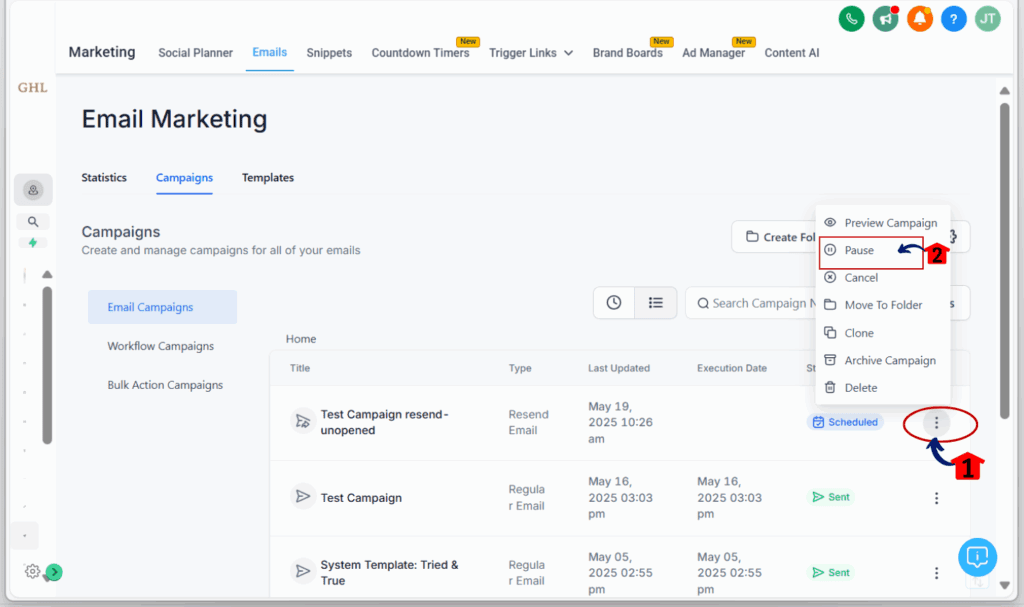The height and width of the screenshot is (607, 1024).
Task: Expand the Trigger Links dropdown
Action: 531,52
